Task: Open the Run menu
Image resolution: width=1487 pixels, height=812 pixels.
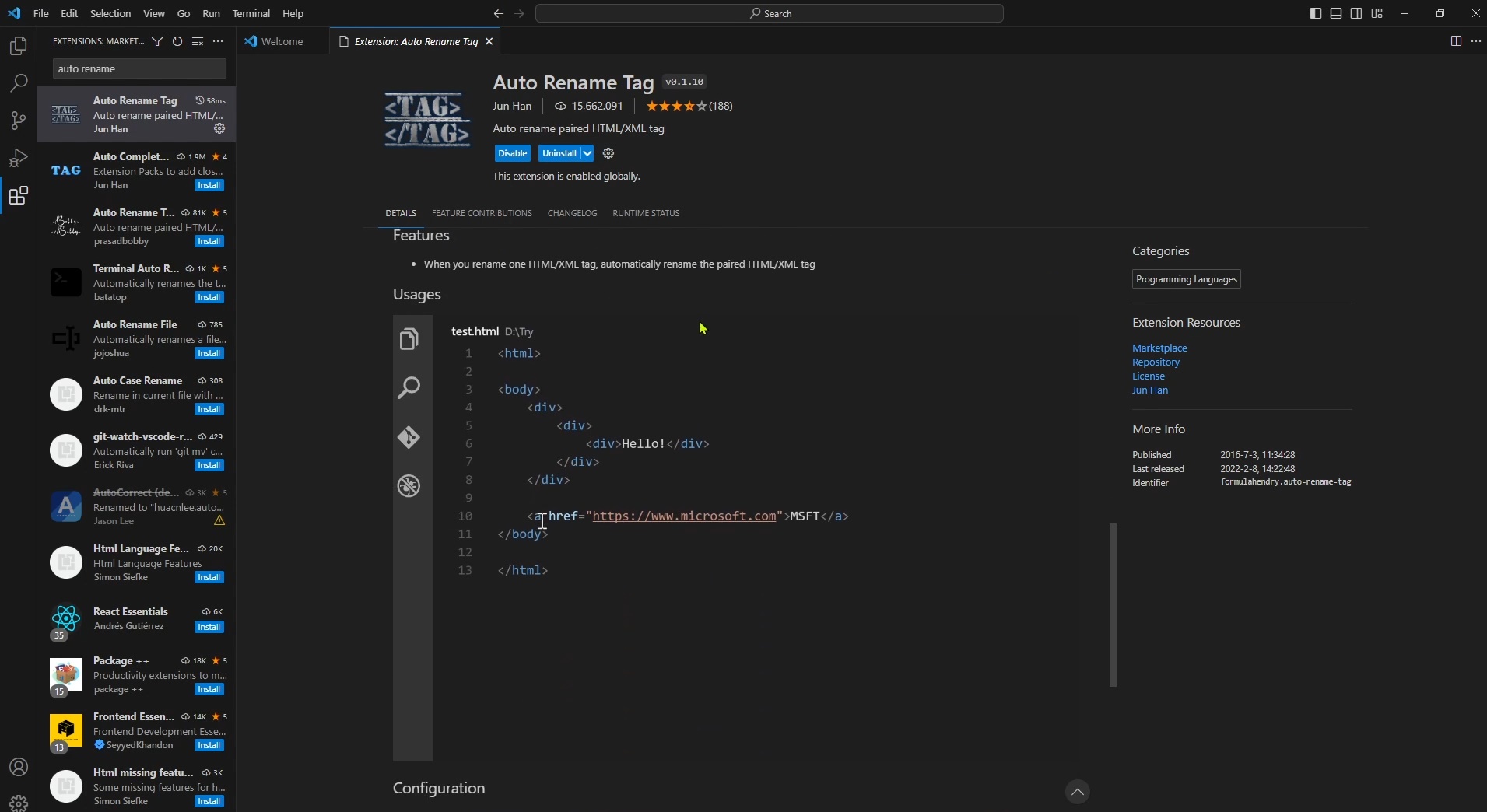Action: [x=211, y=13]
